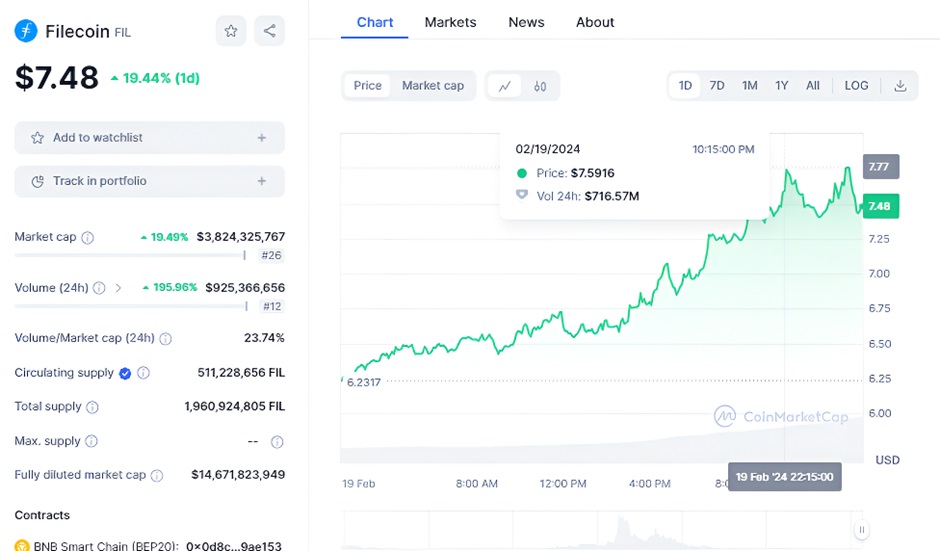Click info icon beside Circulating supply
Image resolution: width=940 pixels, height=551 pixels.
point(144,373)
